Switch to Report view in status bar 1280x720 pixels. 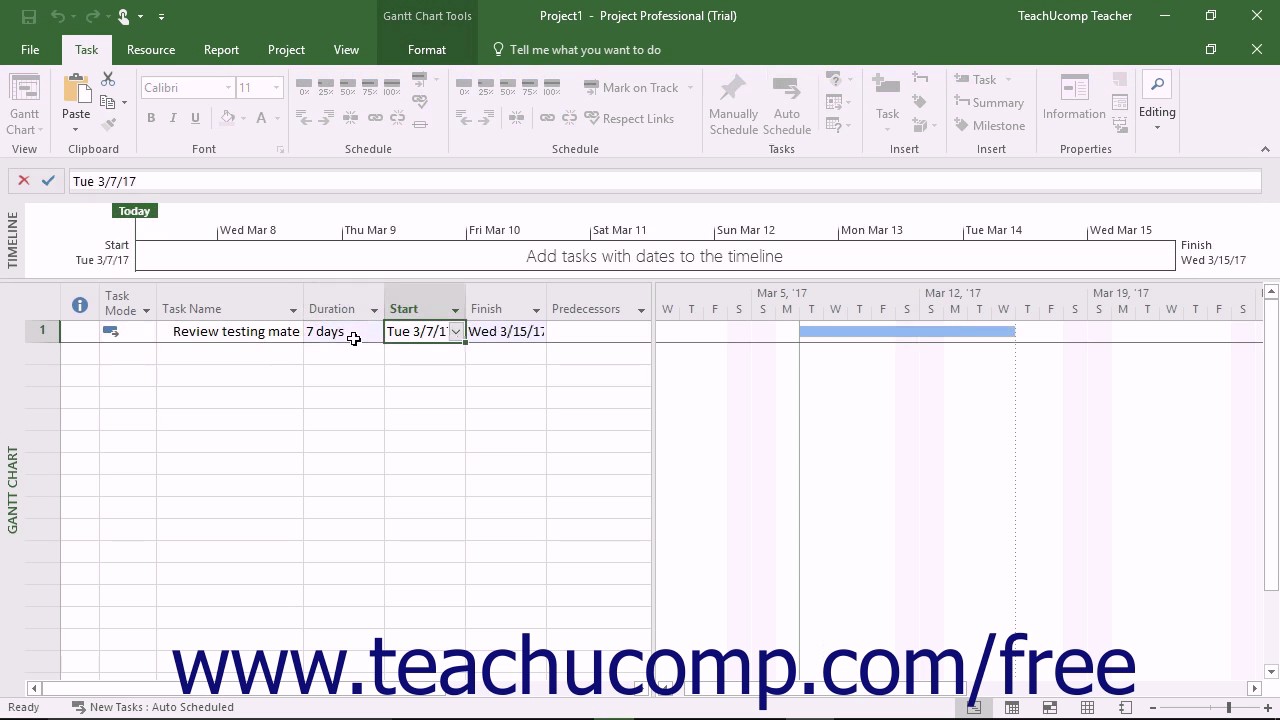point(1125,707)
